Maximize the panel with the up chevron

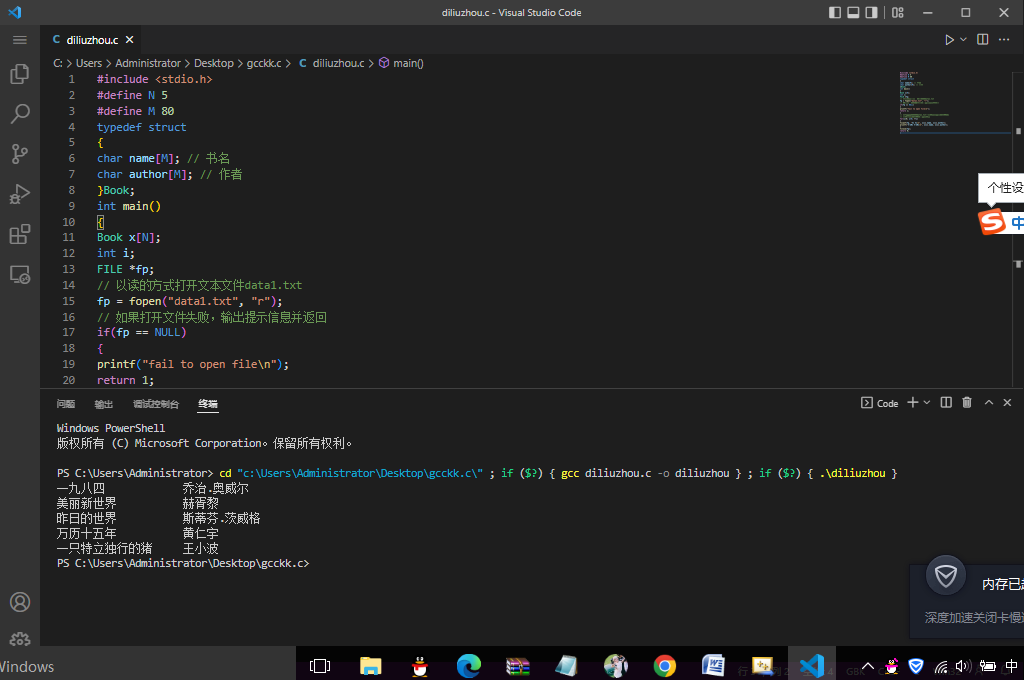pos(988,403)
